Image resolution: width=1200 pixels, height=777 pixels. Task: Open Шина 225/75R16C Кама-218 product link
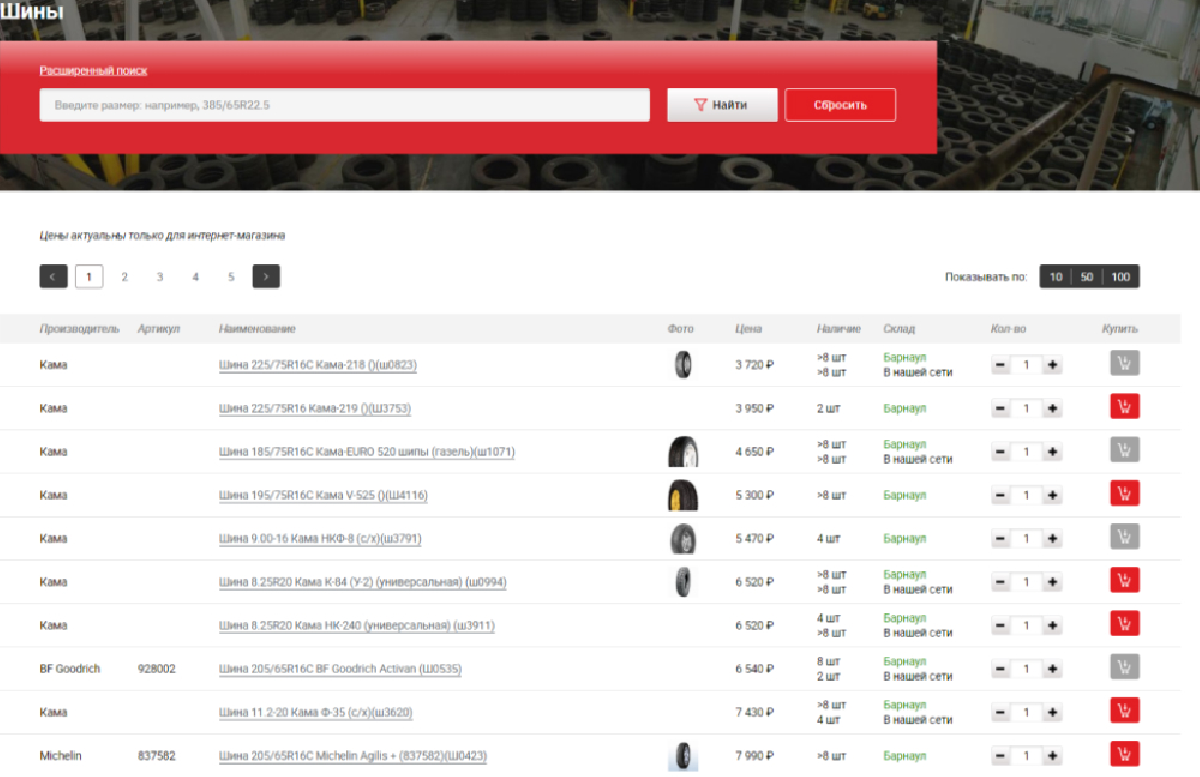click(318, 366)
